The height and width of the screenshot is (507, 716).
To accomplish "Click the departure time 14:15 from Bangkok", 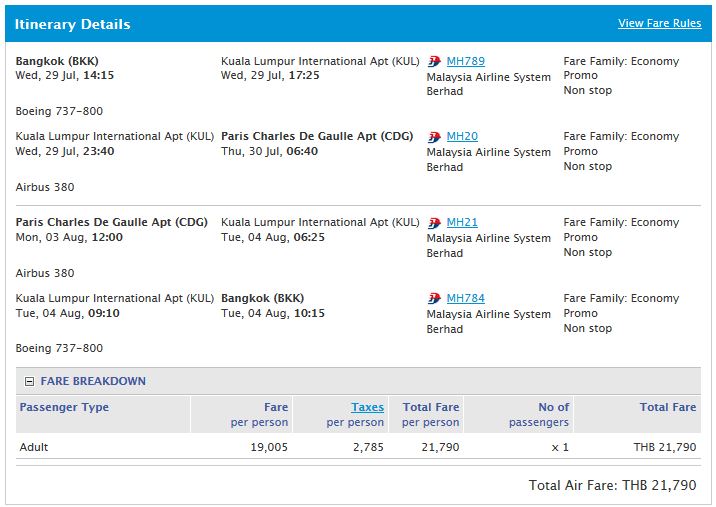I will point(99,75).
